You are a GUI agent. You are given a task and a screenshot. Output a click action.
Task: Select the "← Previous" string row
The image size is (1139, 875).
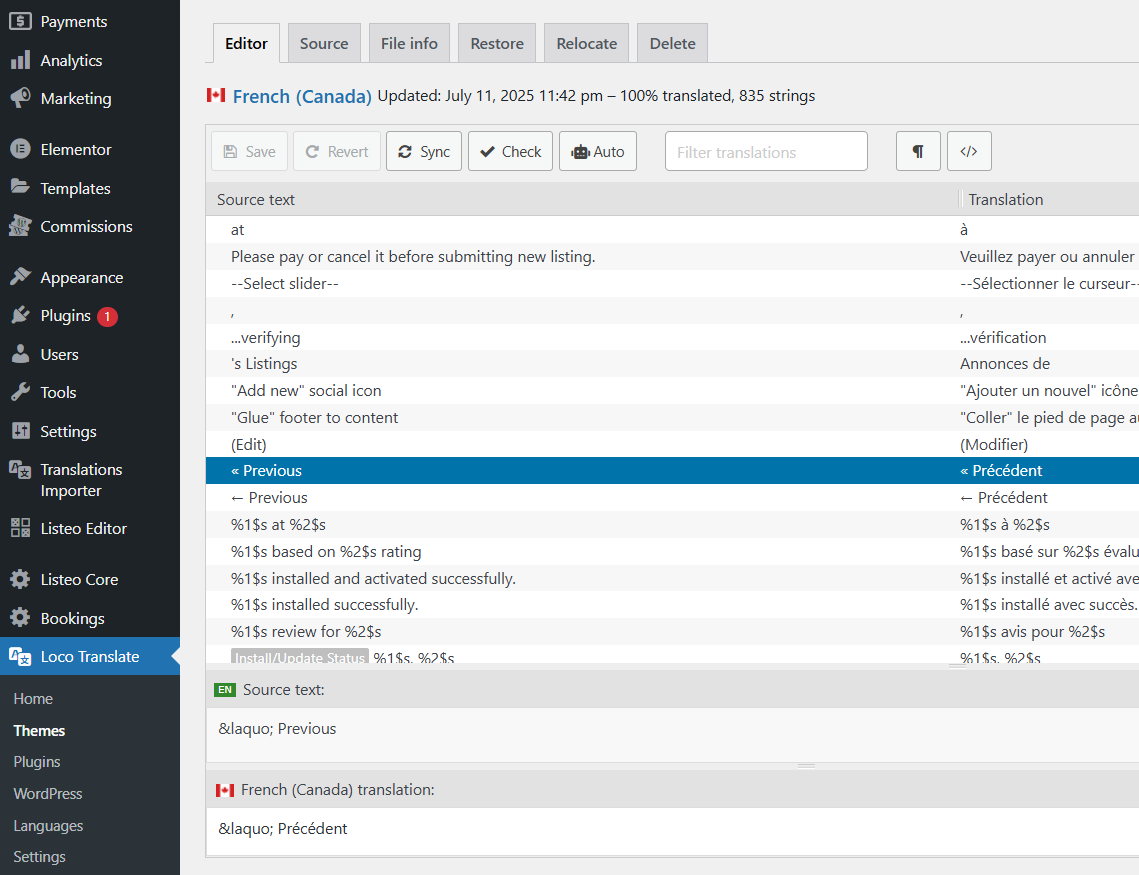tap(580, 498)
